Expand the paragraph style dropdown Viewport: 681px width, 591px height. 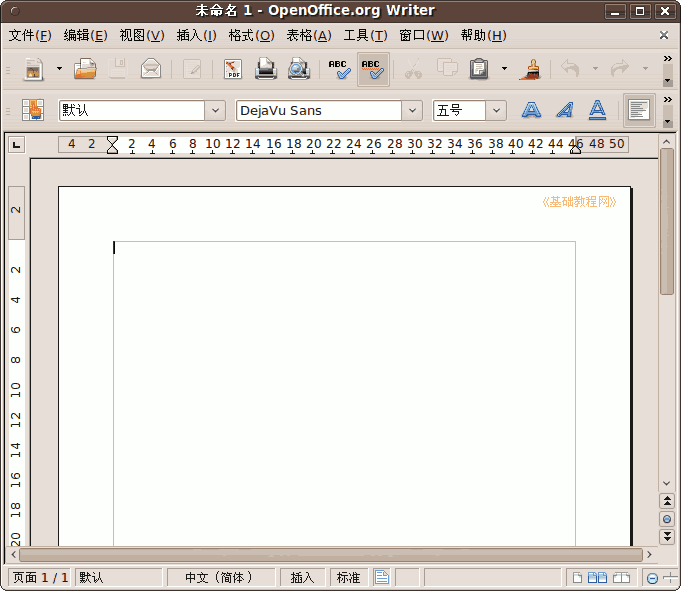coord(215,110)
